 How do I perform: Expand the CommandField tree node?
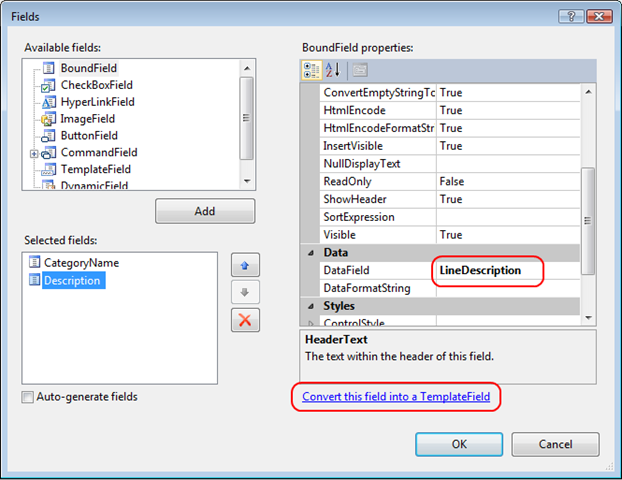(x=35, y=153)
